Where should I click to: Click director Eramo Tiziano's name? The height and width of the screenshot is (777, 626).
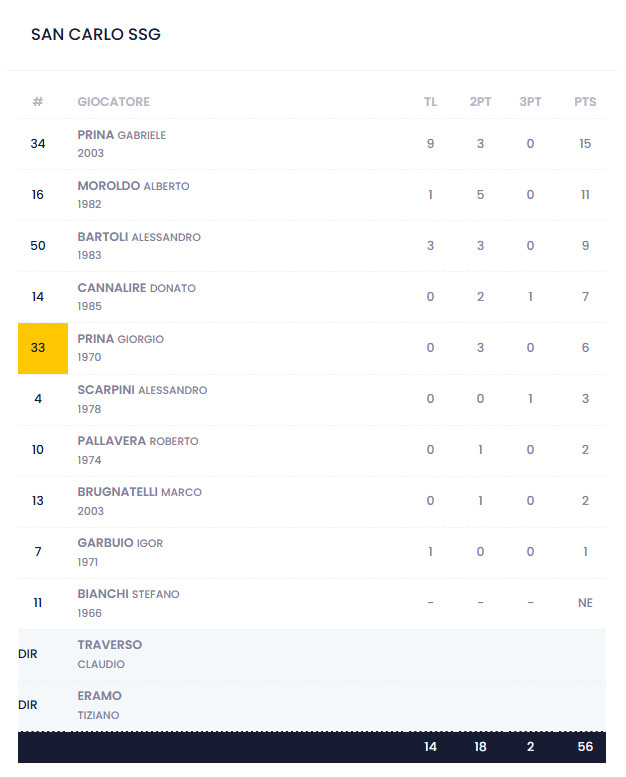pos(99,696)
